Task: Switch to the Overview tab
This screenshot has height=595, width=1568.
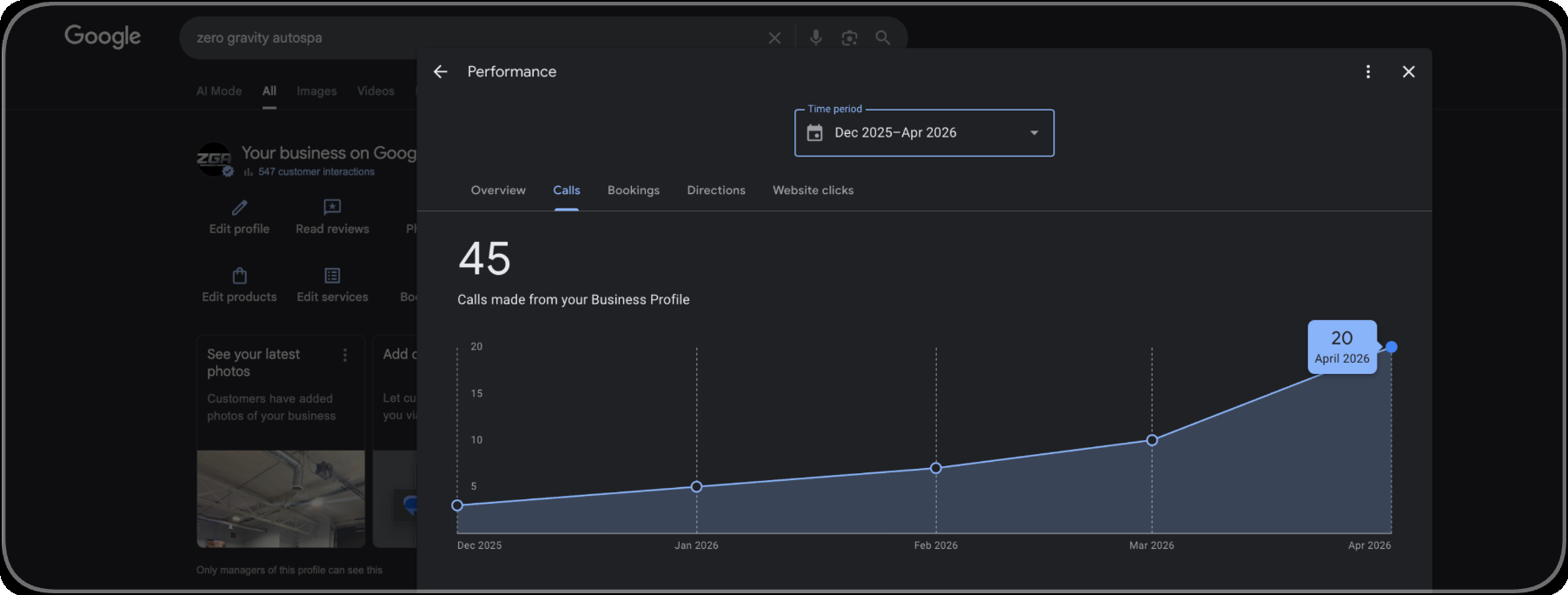Action: click(x=498, y=191)
